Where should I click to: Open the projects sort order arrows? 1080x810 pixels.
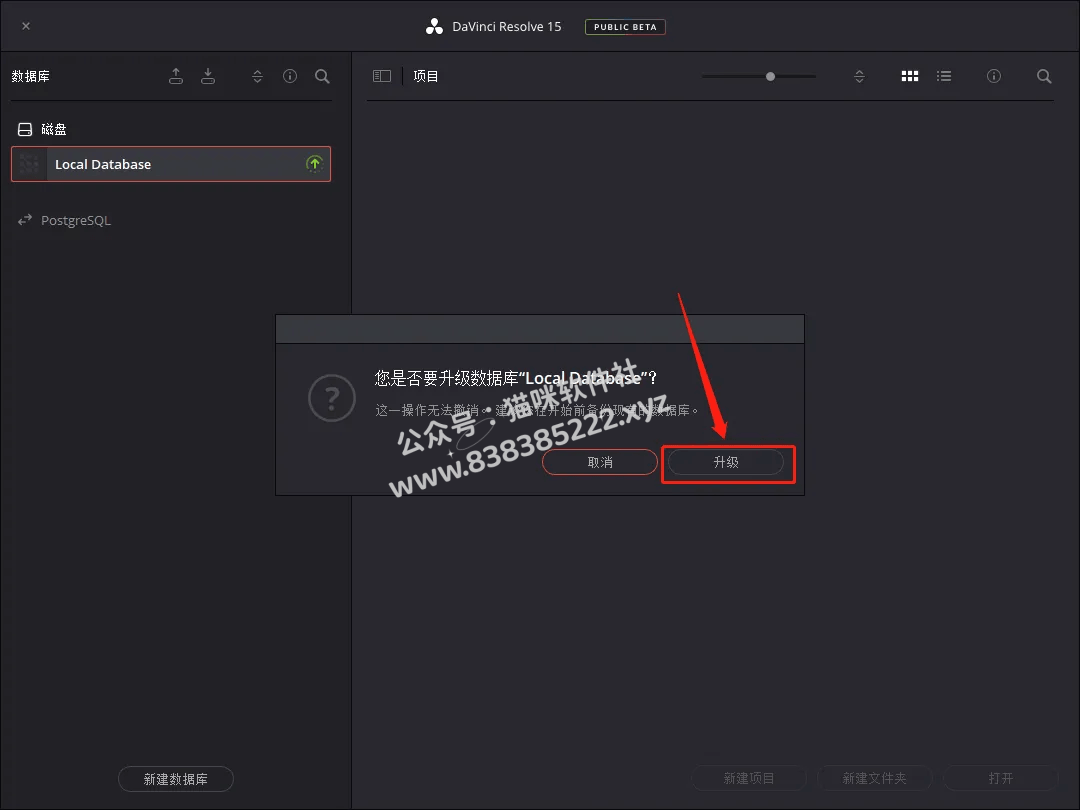[859, 76]
